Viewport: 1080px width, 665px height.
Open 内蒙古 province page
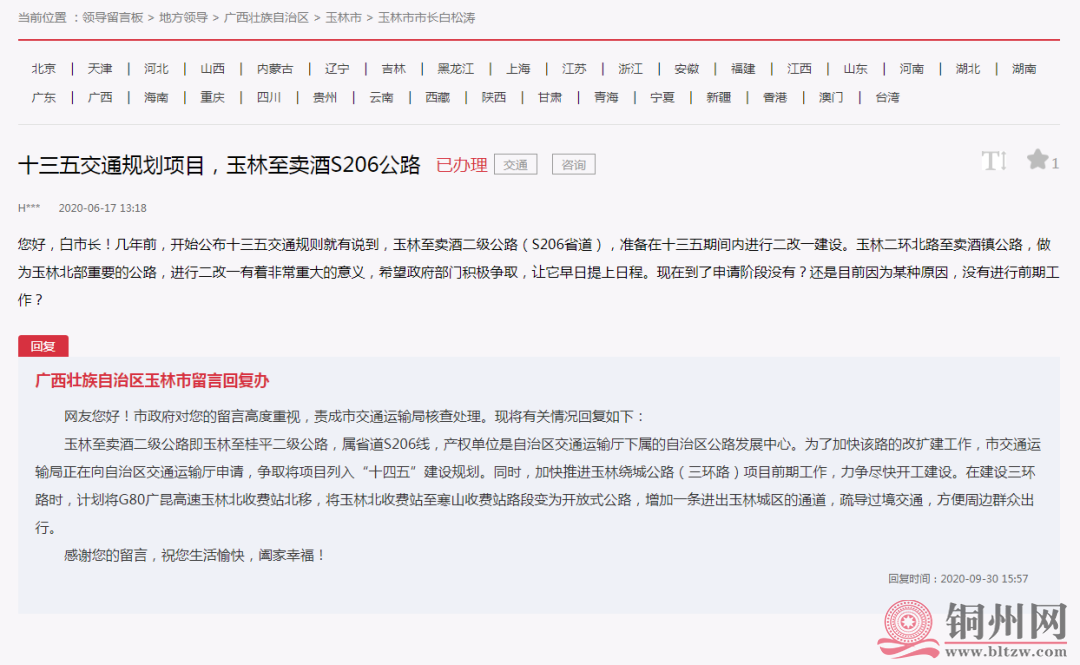[275, 69]
